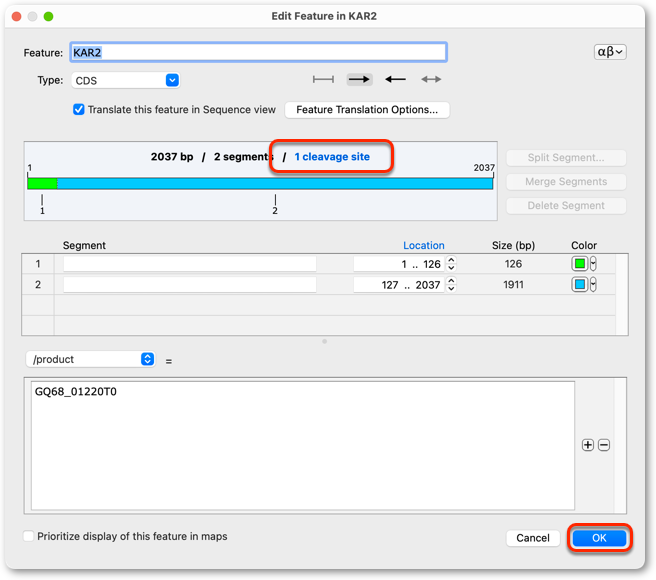The image size is (656, 580).
Task: Remove the qualifier with the minus icon
Action: click(x=604, y=445)
